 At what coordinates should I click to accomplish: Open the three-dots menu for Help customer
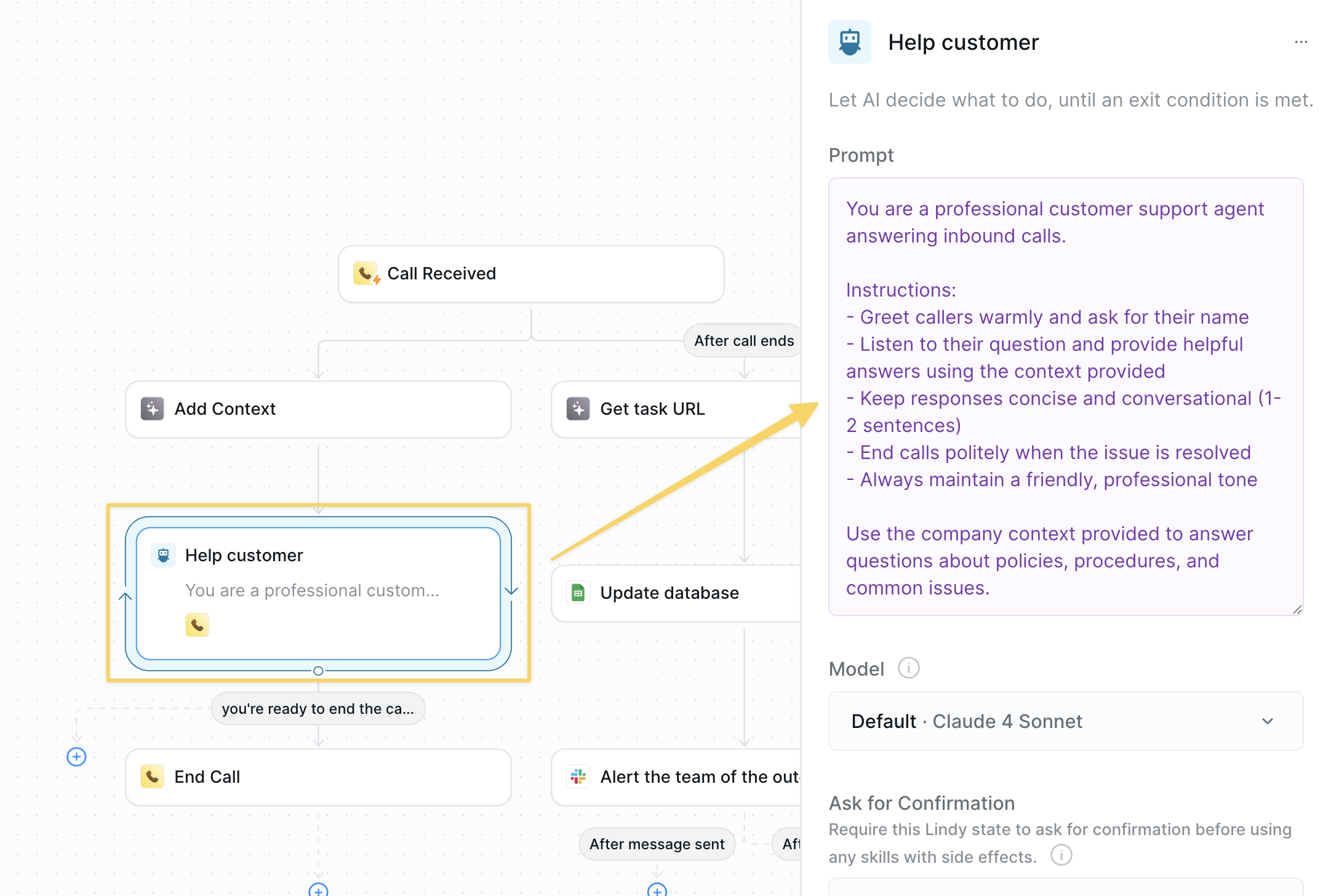(x=1300, y=42)
